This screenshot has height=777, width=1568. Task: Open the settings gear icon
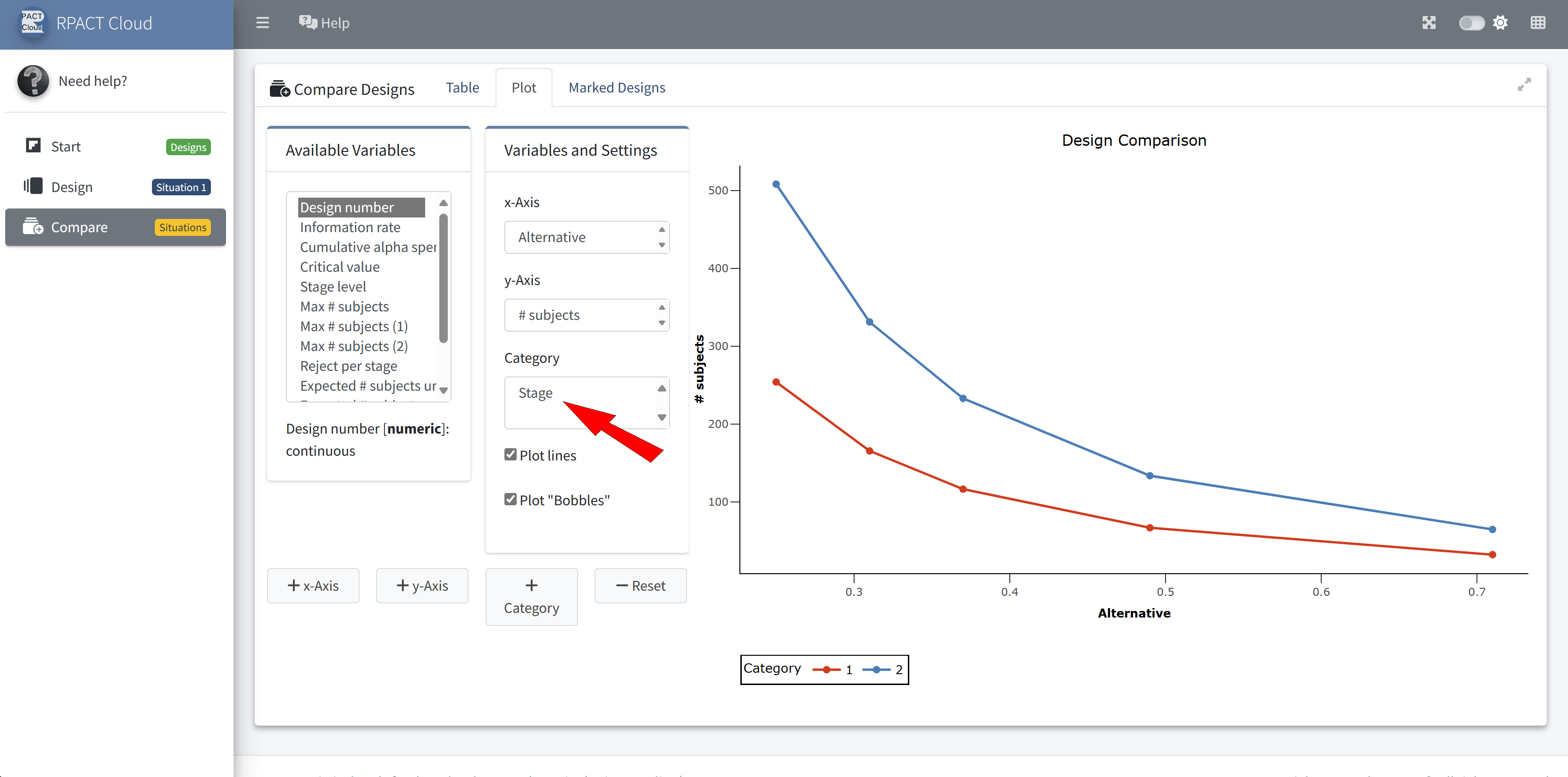tap(1501, 23)
